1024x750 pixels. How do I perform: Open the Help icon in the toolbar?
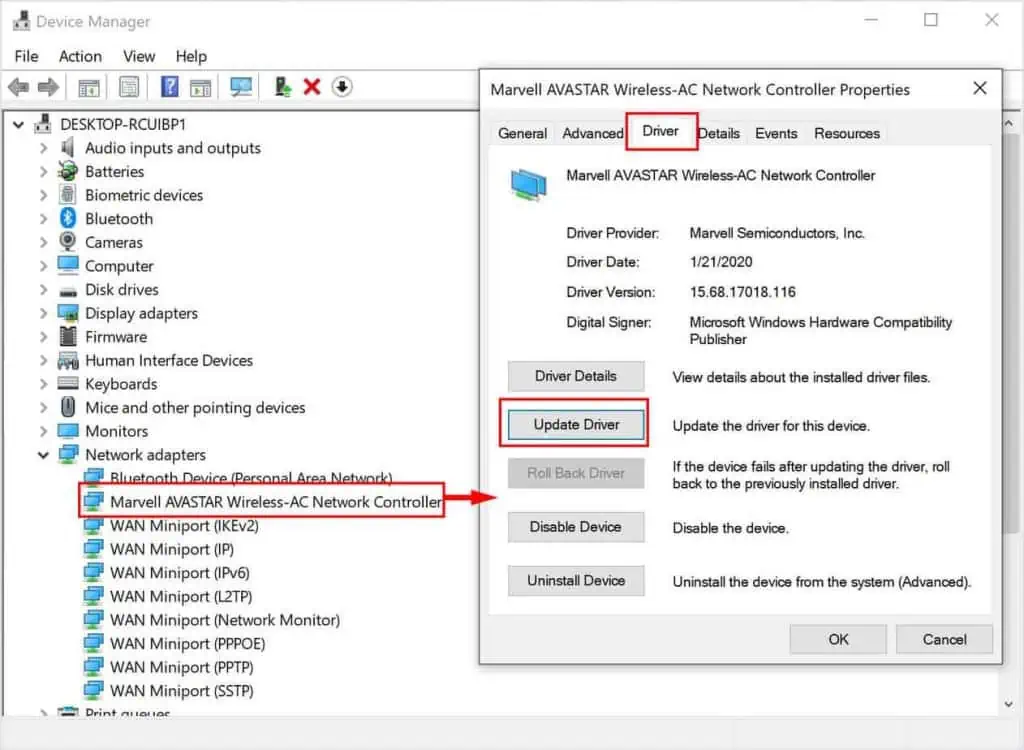(x=169, y=86)
